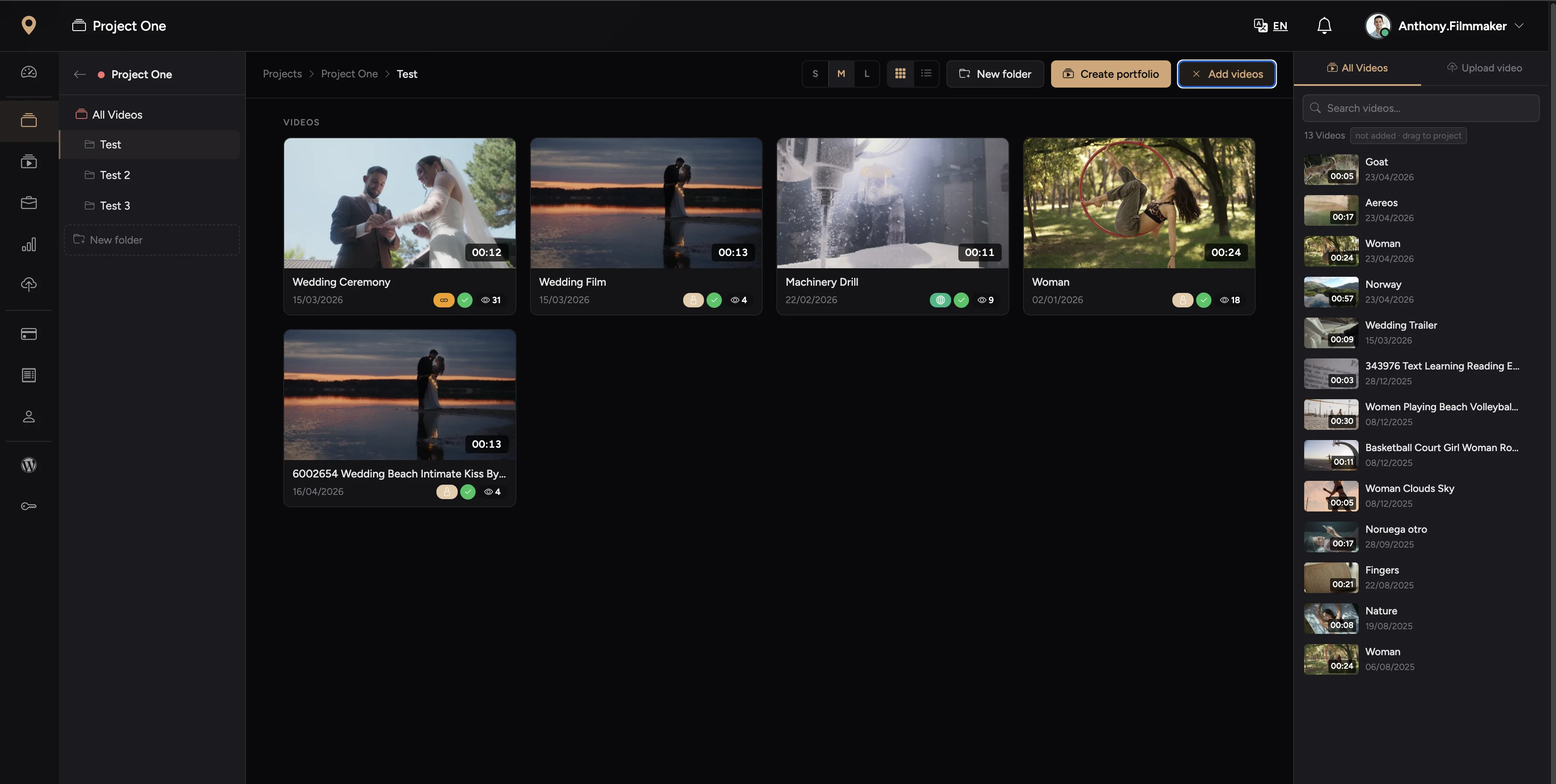Click the language translate icon
Screen dimensions: 1556x784
coord(1260,26)
